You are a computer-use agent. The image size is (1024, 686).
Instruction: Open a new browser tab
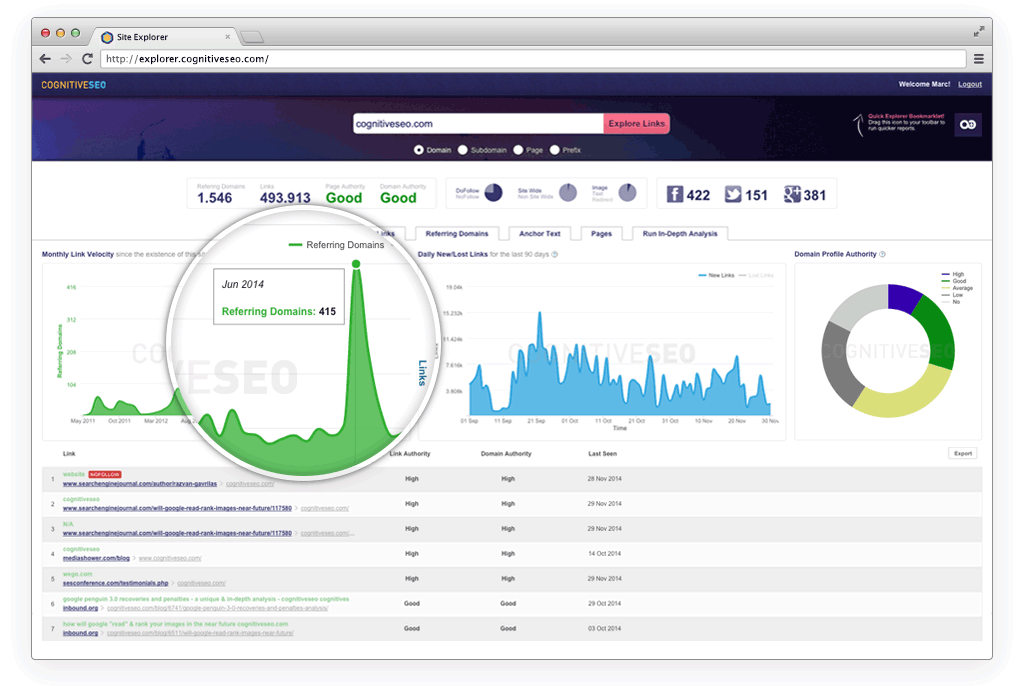251,37
